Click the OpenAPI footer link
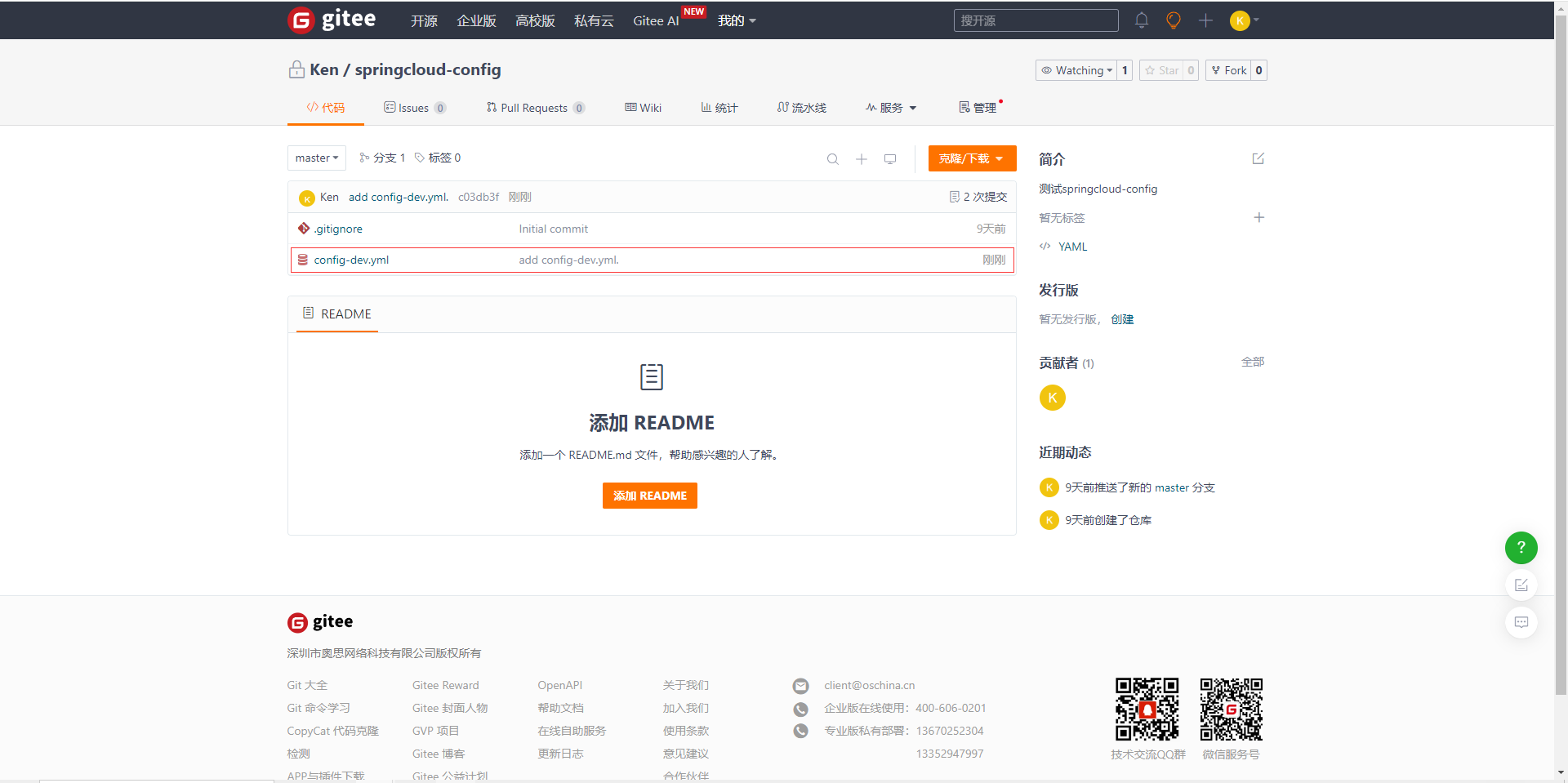The image size is (1568, 783). pyautogui.click(x=559, y=685)
